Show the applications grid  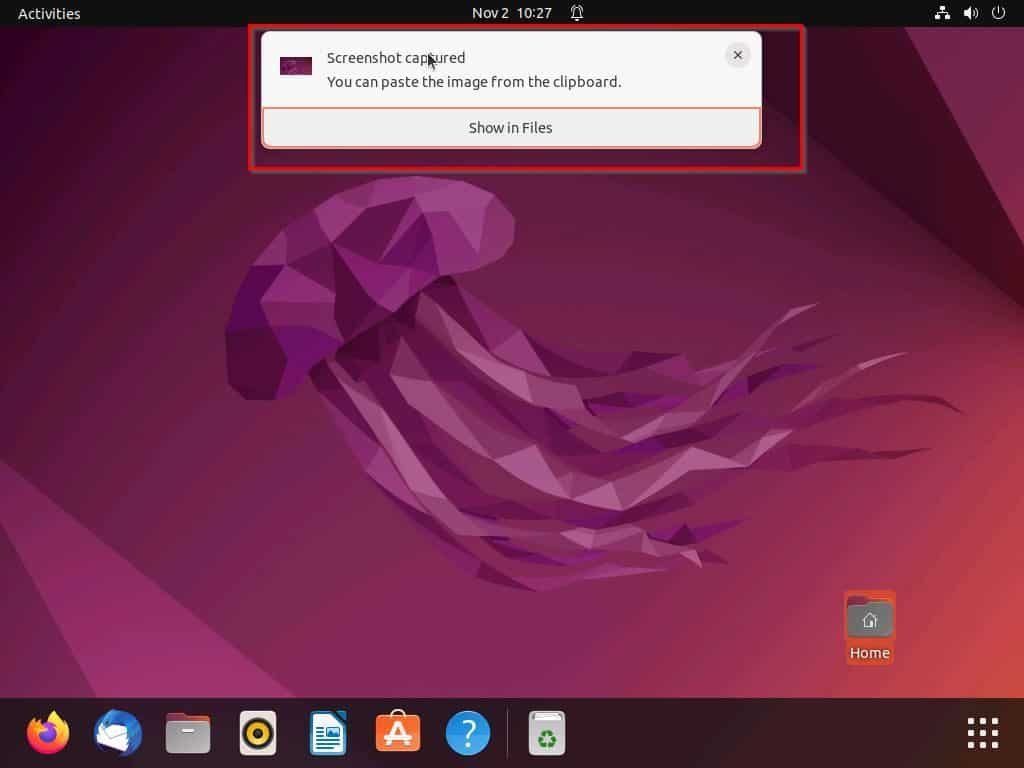pyautogui.click(x=983, y=733)
